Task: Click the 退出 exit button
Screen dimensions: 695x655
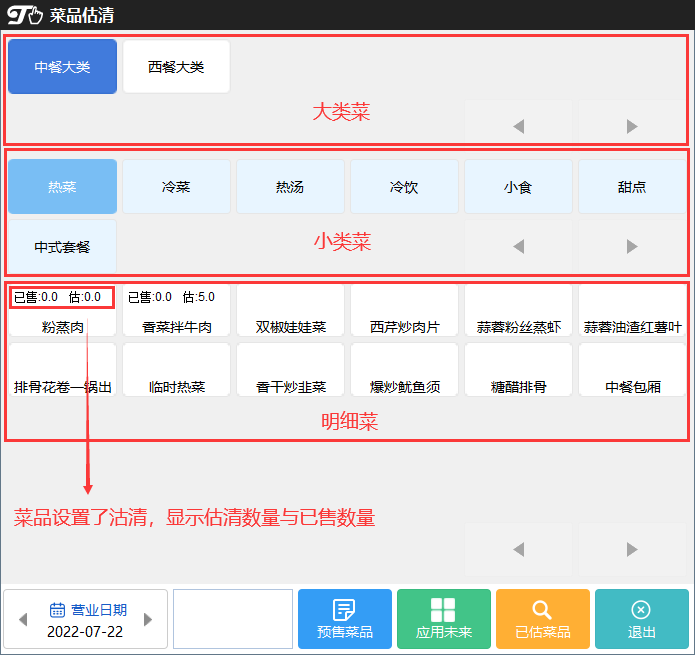Action: 641,619
